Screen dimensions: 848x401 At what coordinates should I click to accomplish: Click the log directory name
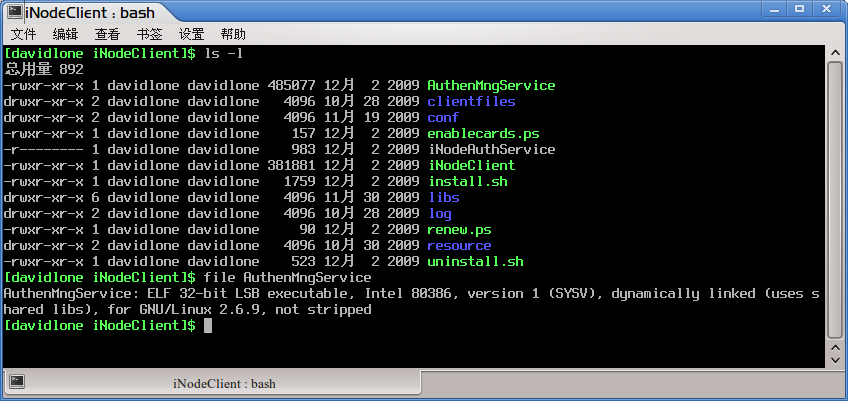coord(439,214)
